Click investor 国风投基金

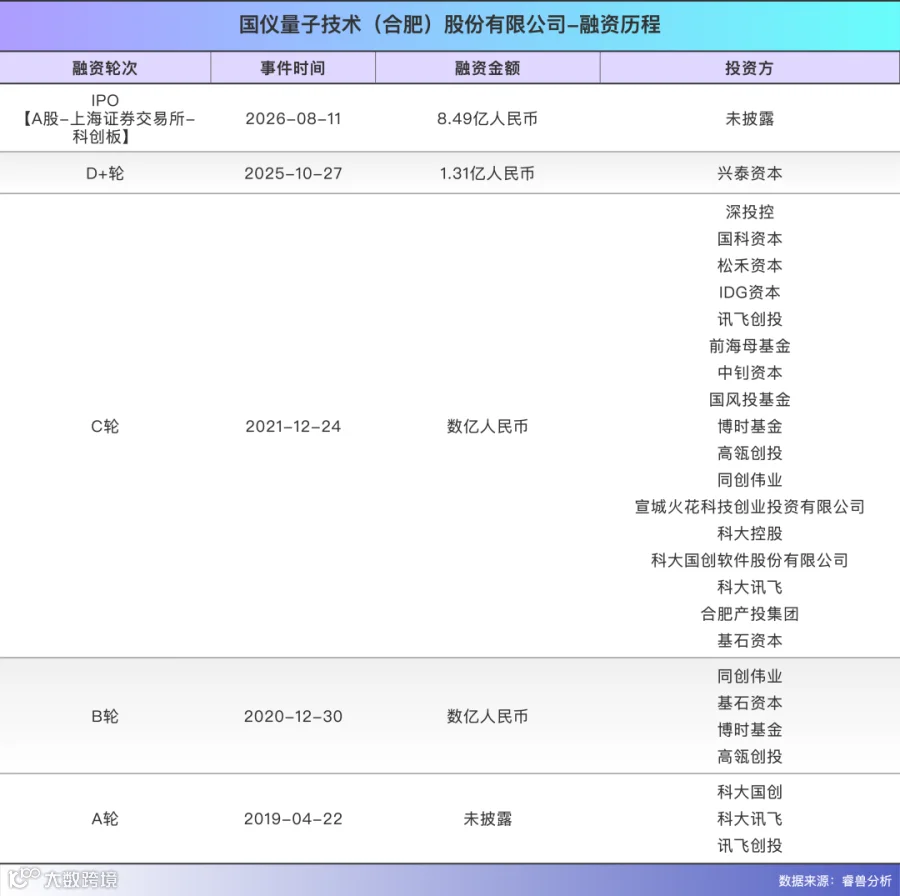point(750,399)
